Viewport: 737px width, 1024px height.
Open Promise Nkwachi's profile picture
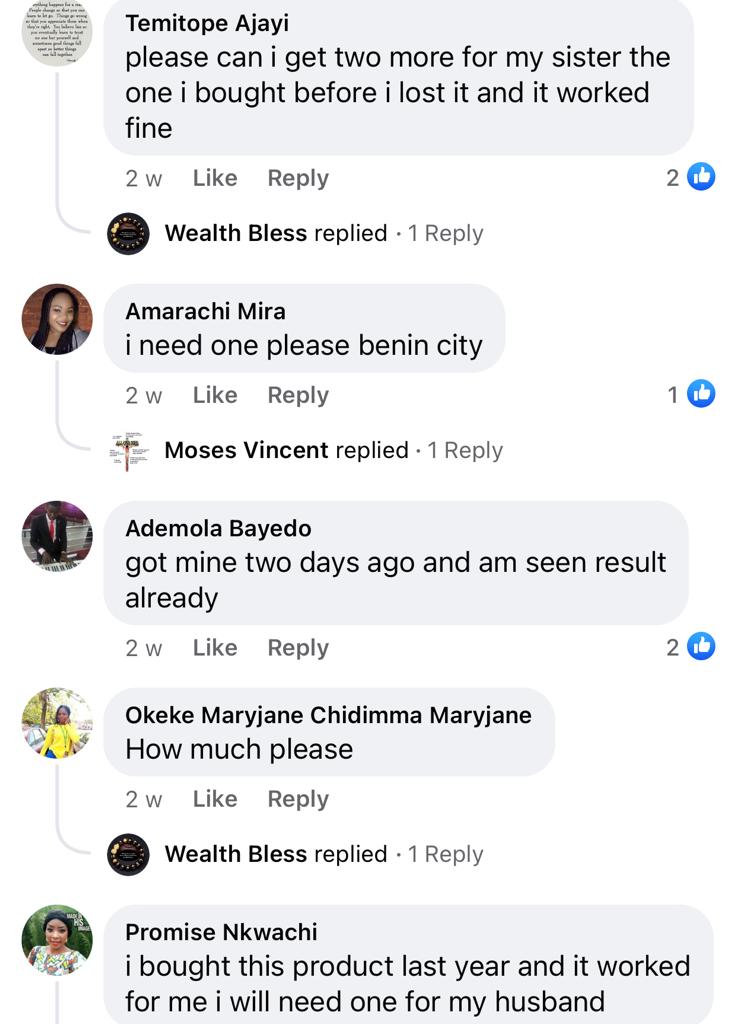click(x=57, y=940)
